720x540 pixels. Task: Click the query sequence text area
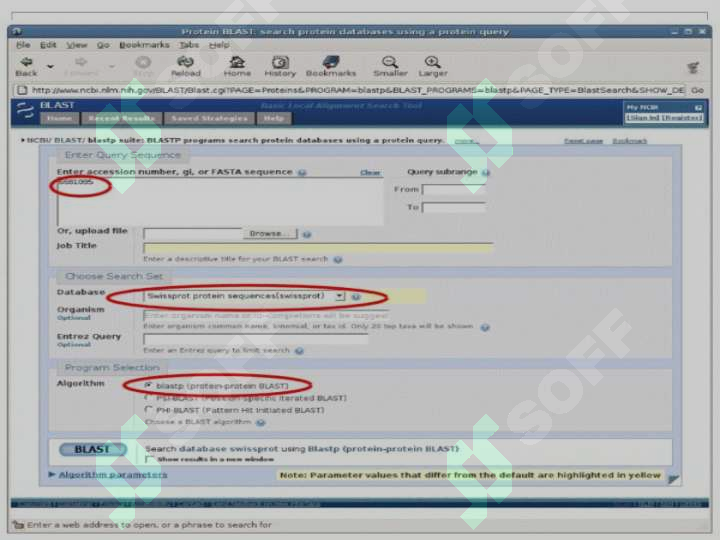pyautogui.click(x=220, y=201)
